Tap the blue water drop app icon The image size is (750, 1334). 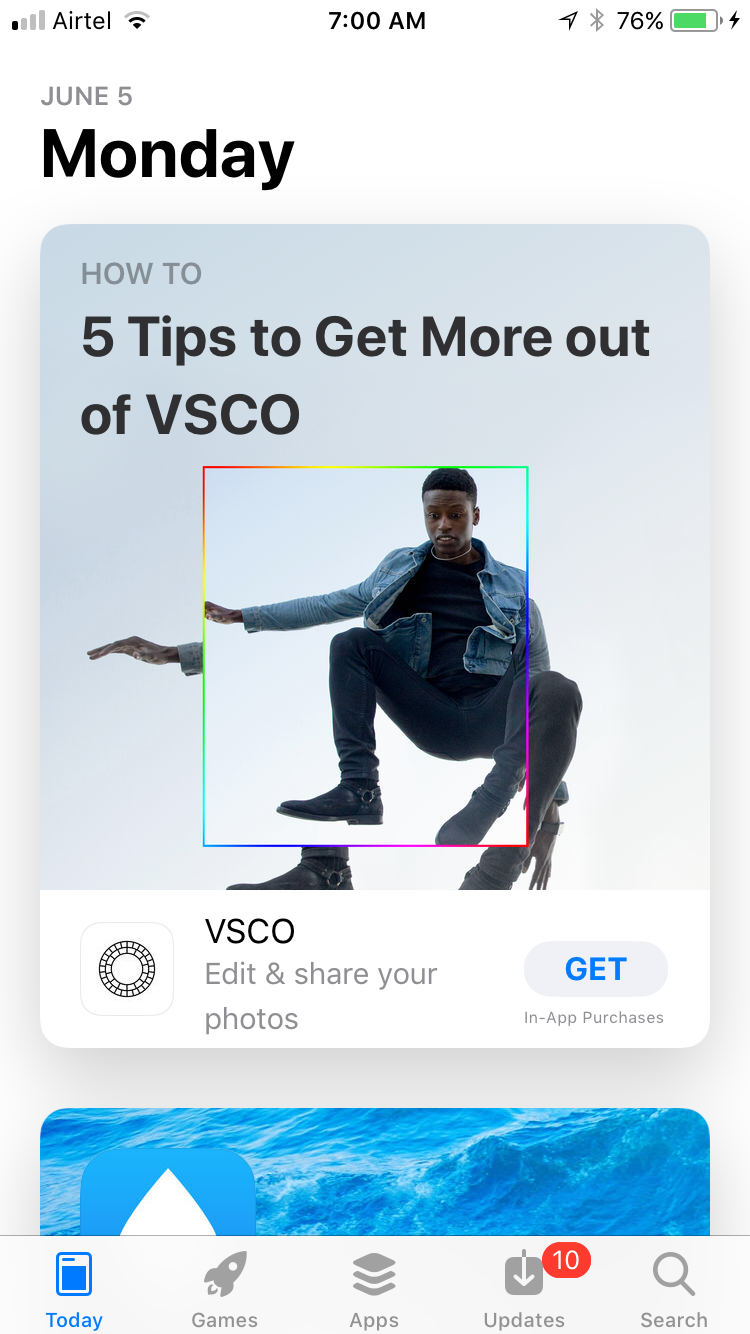168,1191
